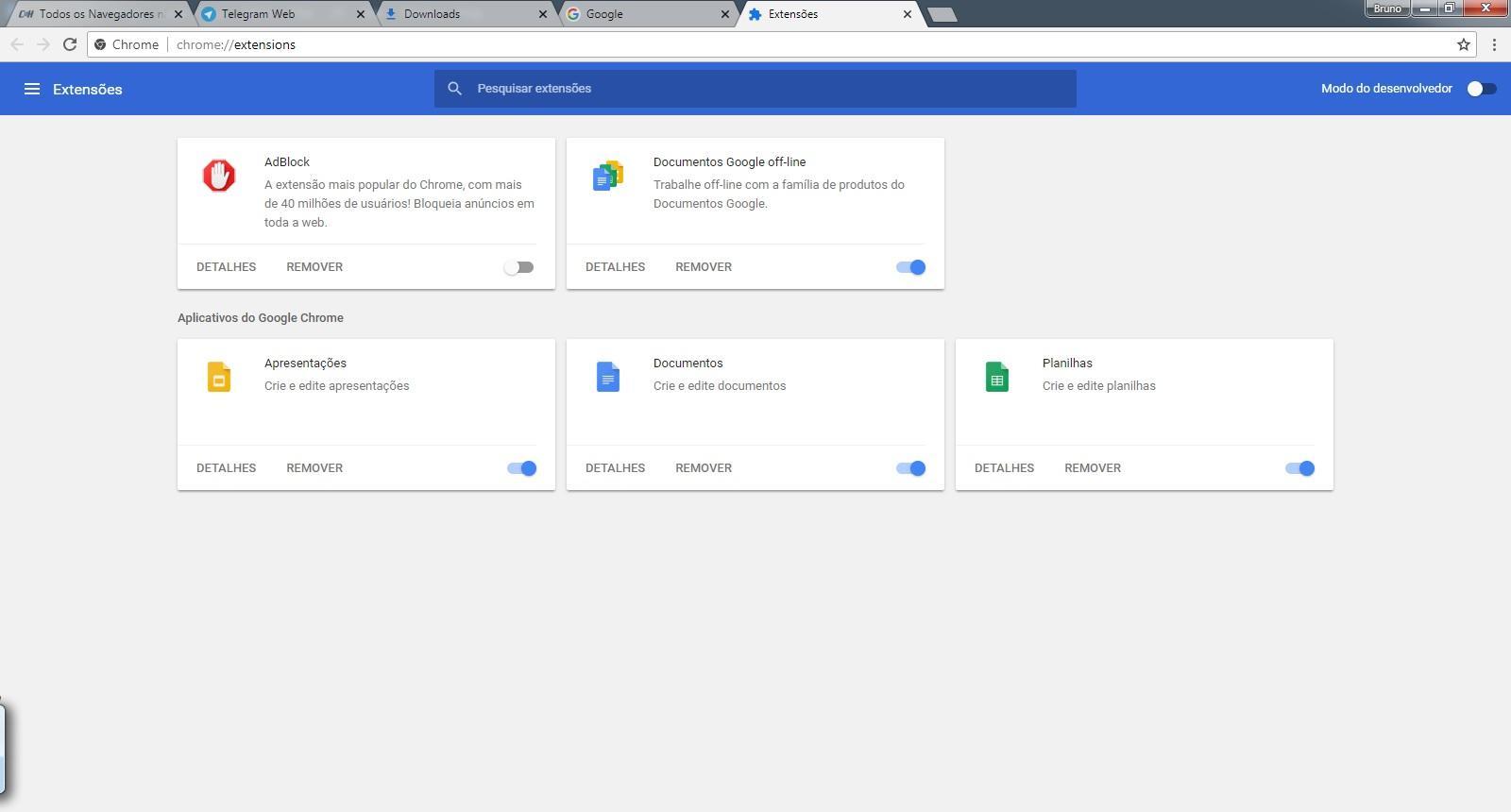Reload the current page

coord(70,44)
